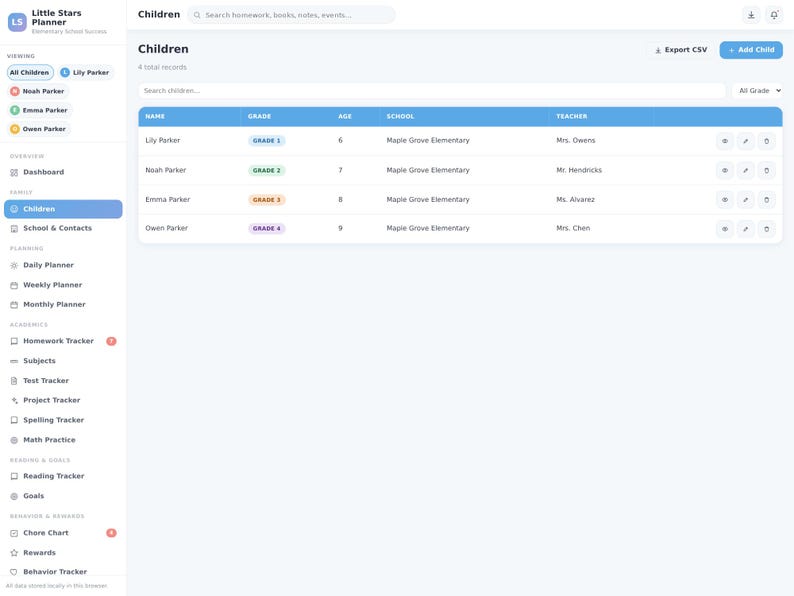The width and height of the screenshot is (794, 596).
Task: Click the Math Practice icon
Action: coord(14,440)
